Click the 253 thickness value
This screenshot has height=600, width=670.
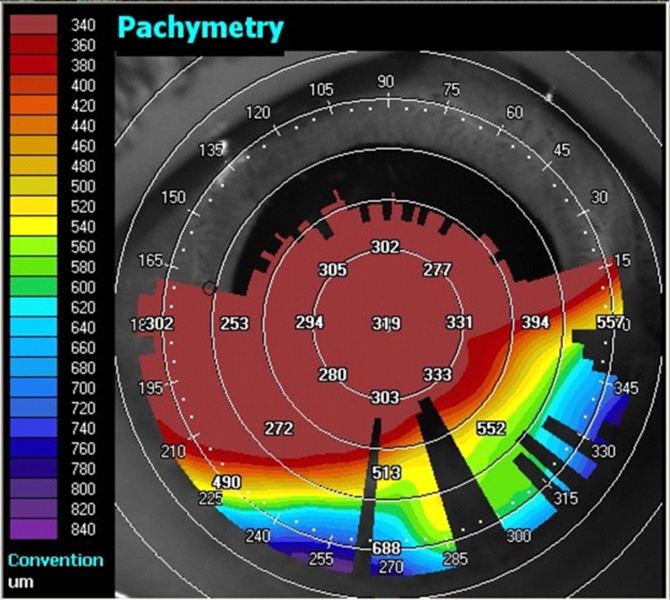[235, 323]
